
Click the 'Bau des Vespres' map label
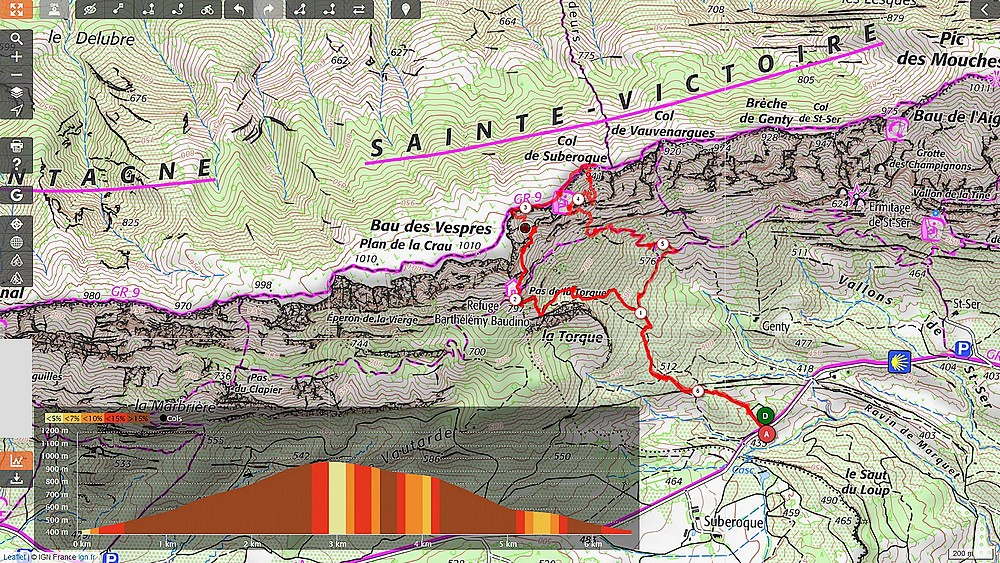(x=431, y=228)
